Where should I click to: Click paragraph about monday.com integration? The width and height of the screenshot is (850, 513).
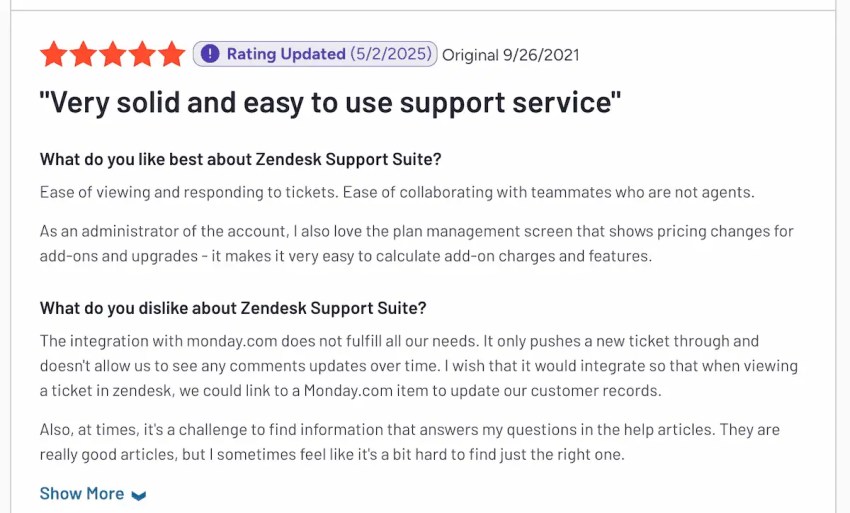[418, 366]
